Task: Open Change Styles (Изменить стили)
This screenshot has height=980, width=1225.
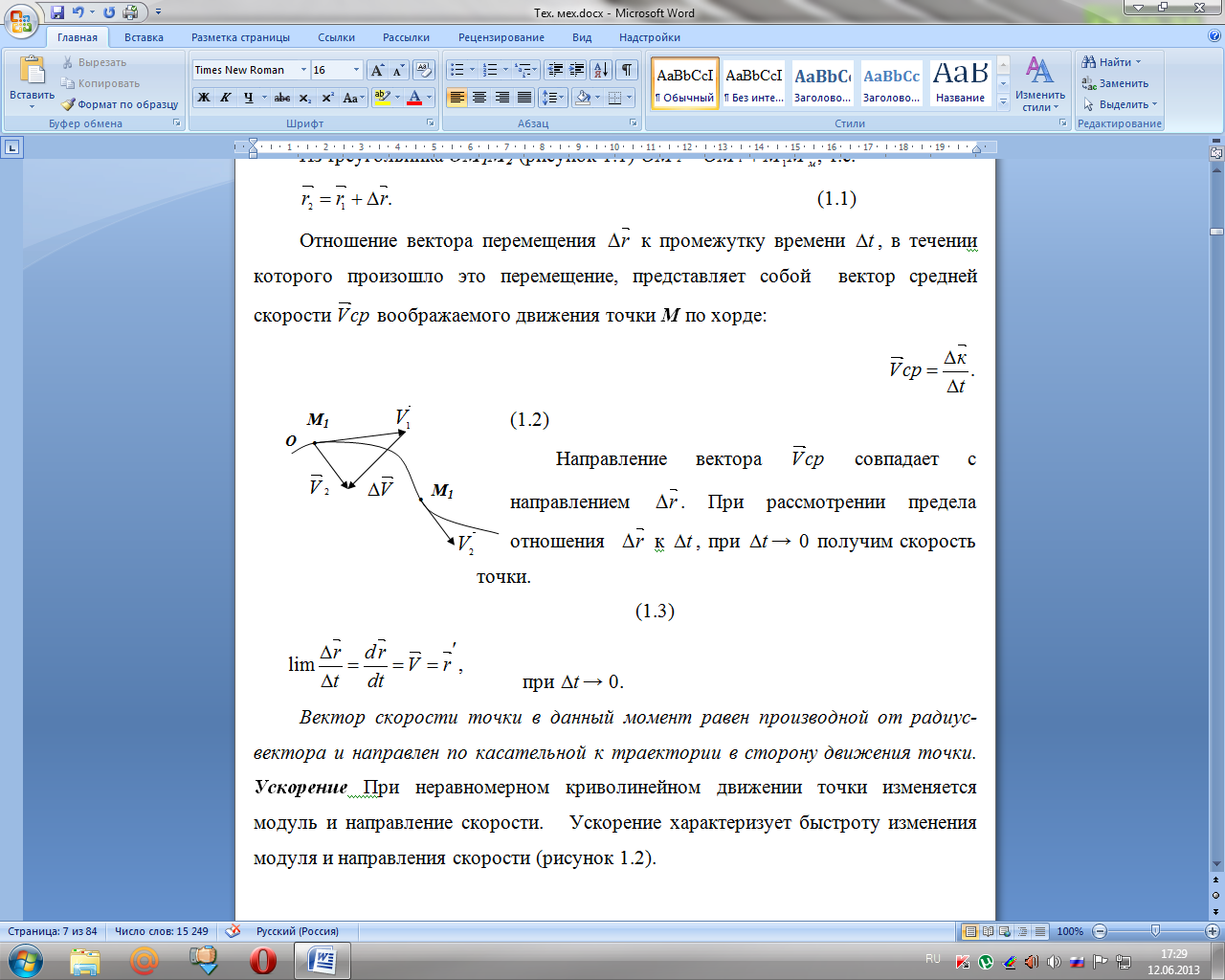Action: click(1040, 84)
